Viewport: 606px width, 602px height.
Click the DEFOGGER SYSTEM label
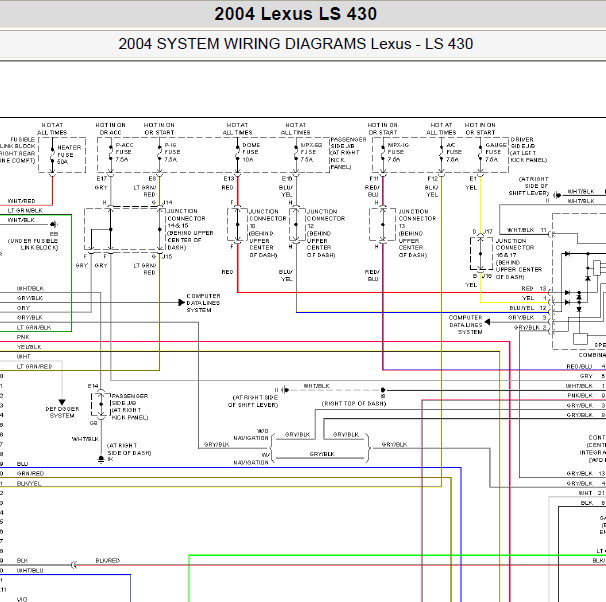pos(62,412)
